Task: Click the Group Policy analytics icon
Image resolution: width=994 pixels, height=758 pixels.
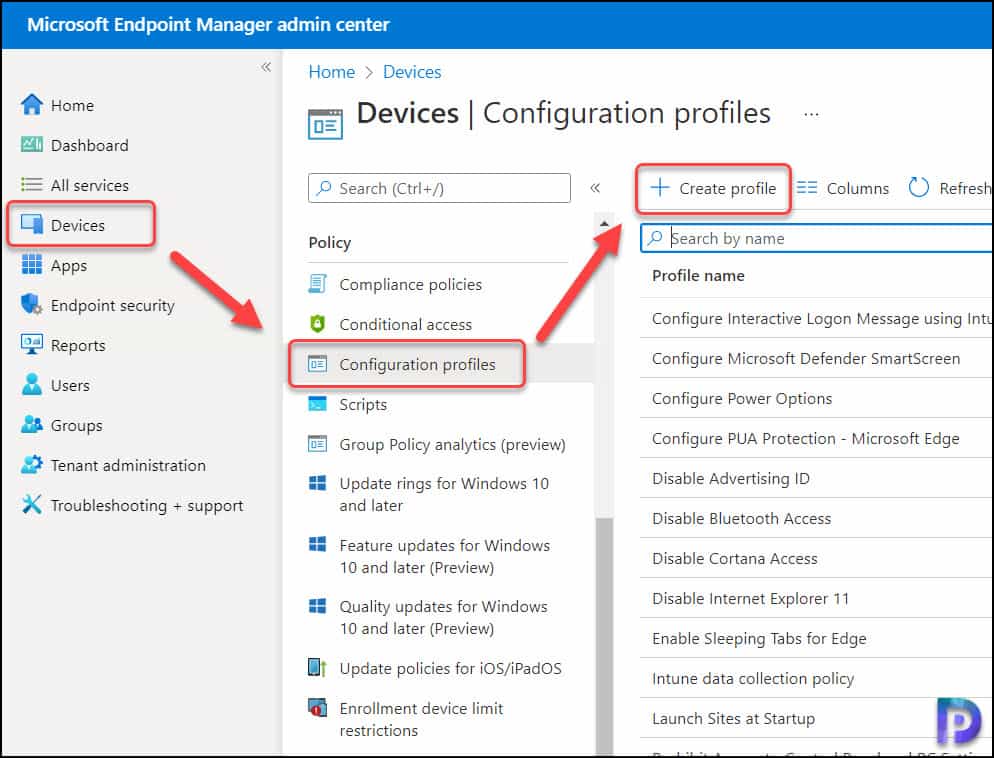Action: coord(318,444)
